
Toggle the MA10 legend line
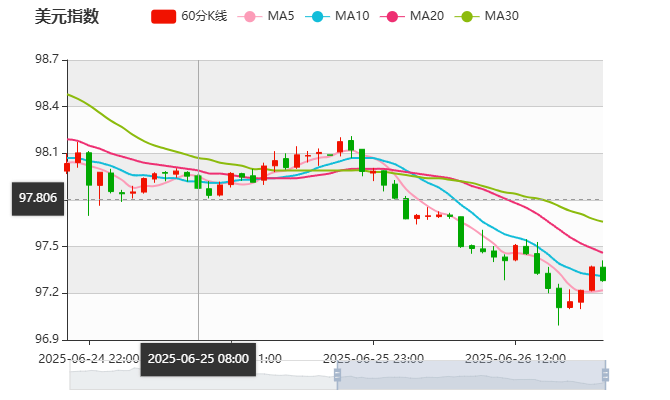click(337, 16)
